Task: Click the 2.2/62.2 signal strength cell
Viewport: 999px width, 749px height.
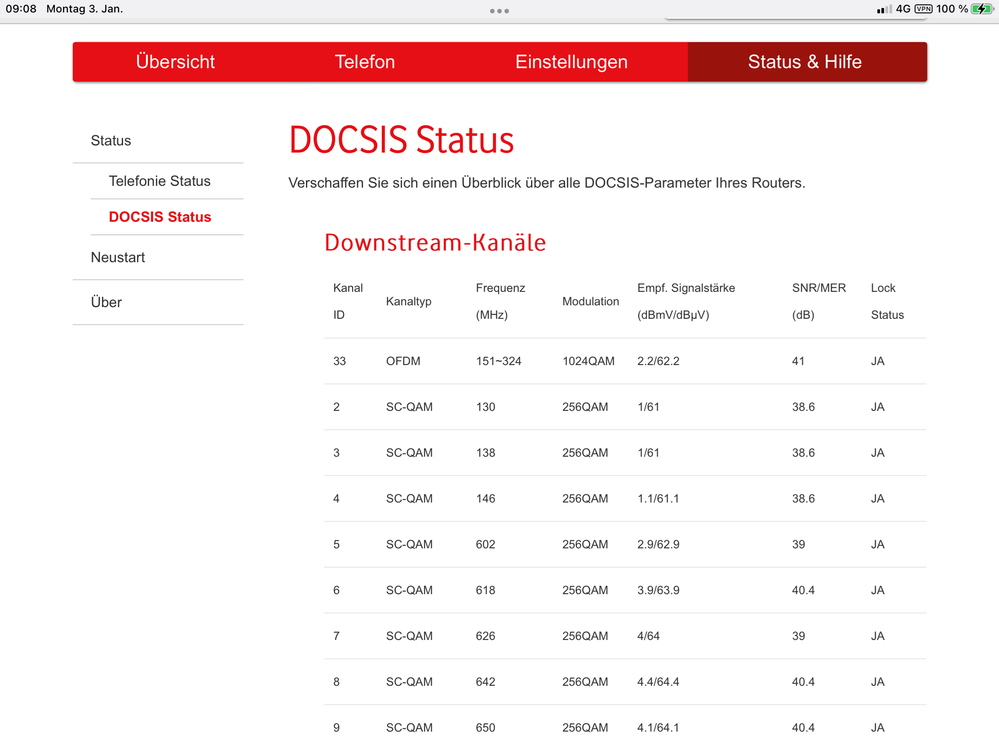Action: coord(658,361)
